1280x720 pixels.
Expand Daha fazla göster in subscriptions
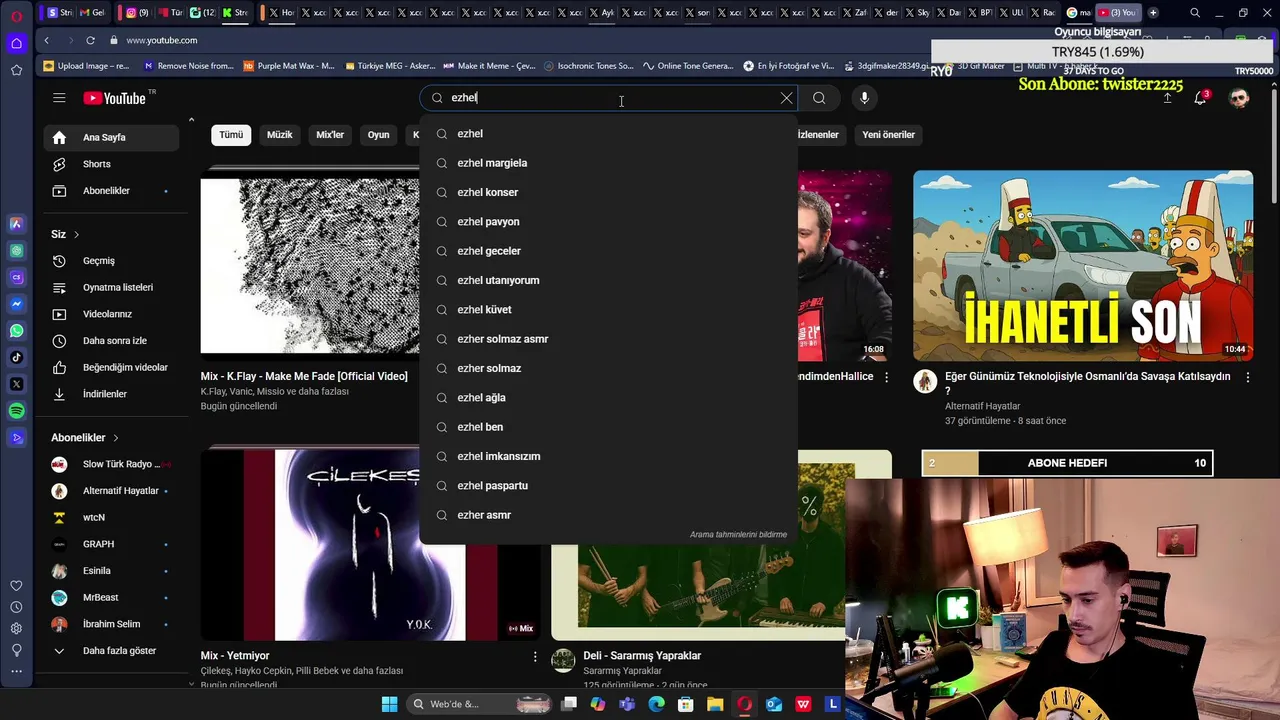click(x=111, y=651)
